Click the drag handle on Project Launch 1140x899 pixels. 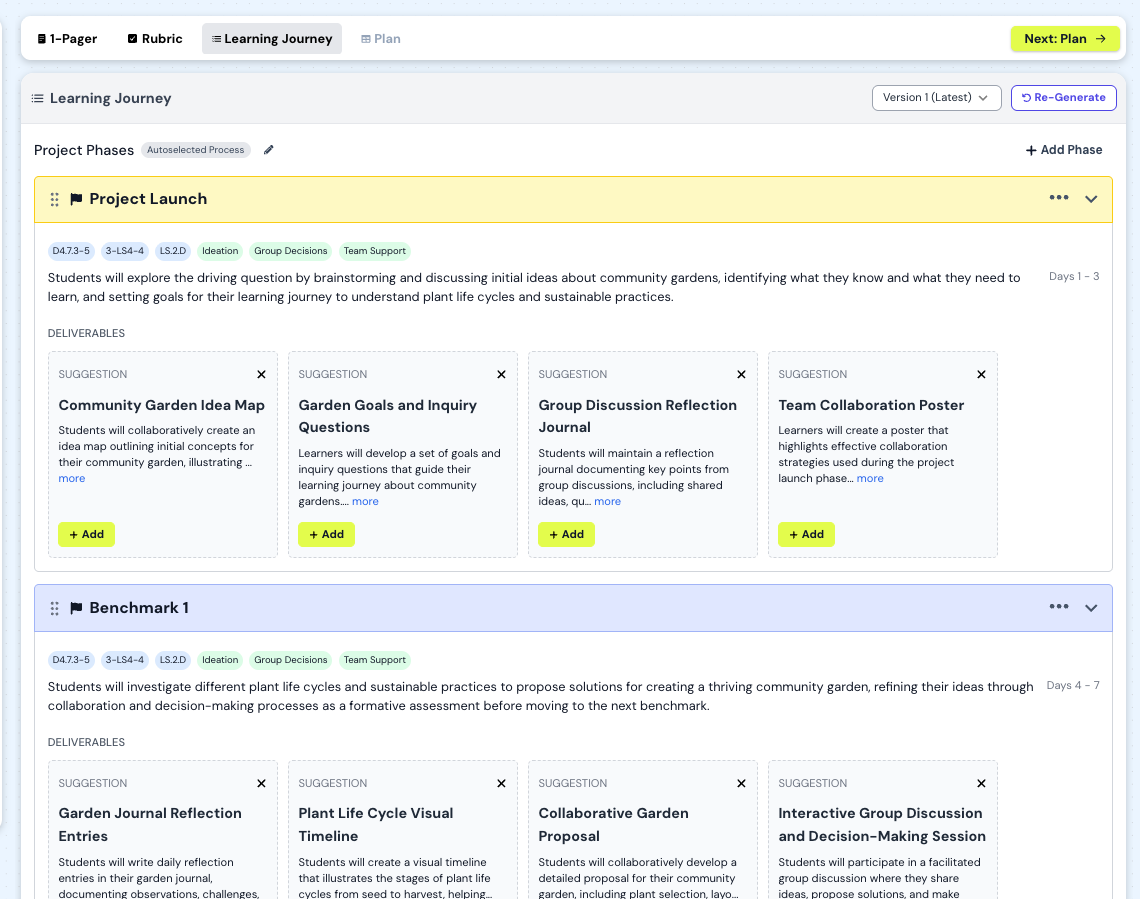pyautogui.click(x=55, y=199)
